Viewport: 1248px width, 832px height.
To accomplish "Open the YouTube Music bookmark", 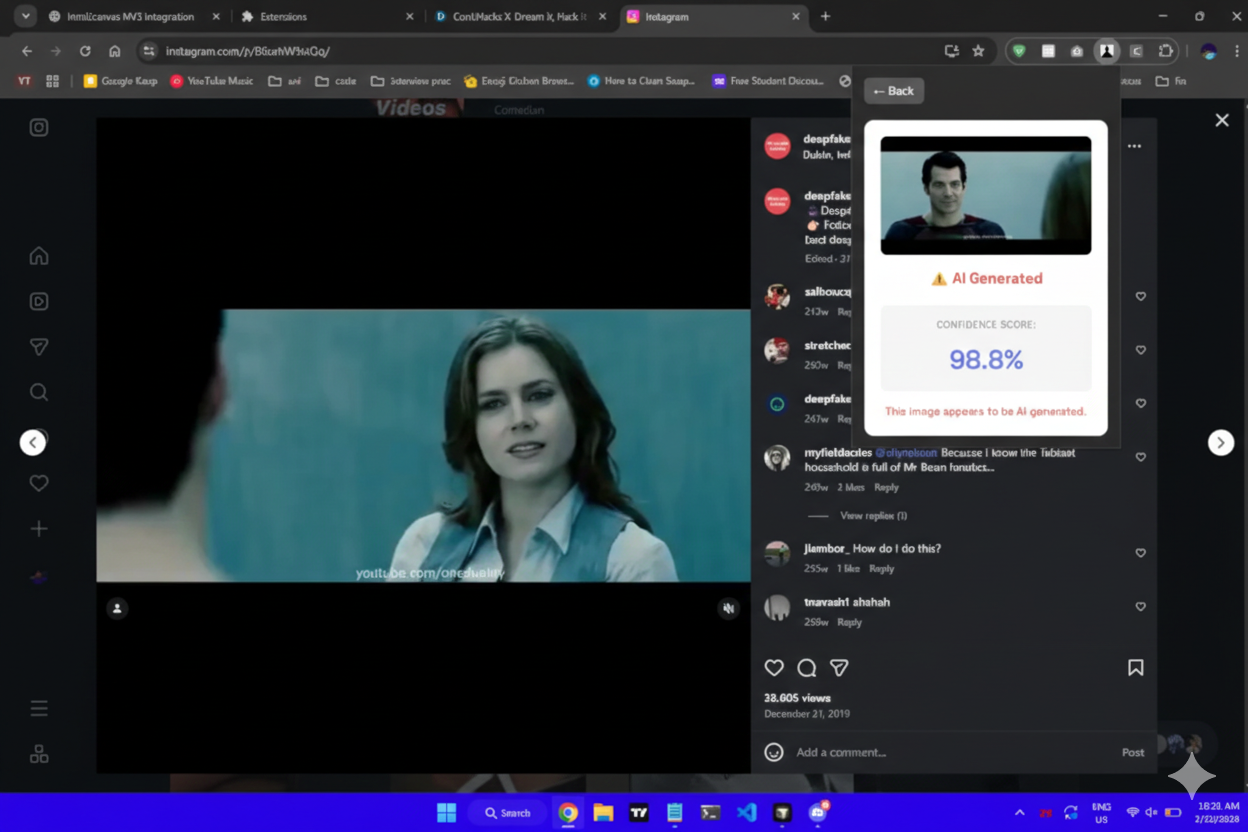I will coord(212,81).
